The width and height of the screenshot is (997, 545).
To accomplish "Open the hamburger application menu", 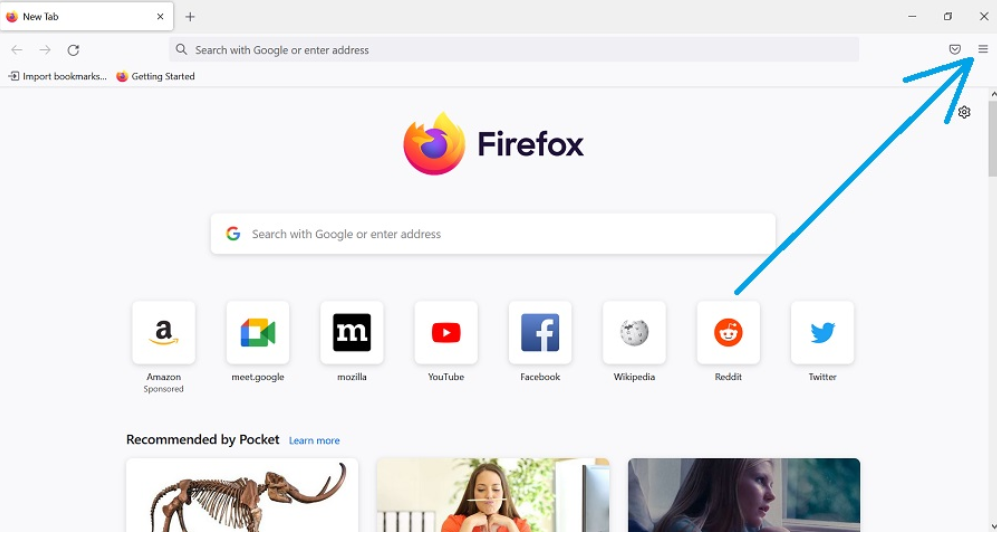I will pyautogui.click(x=982, y=50).
